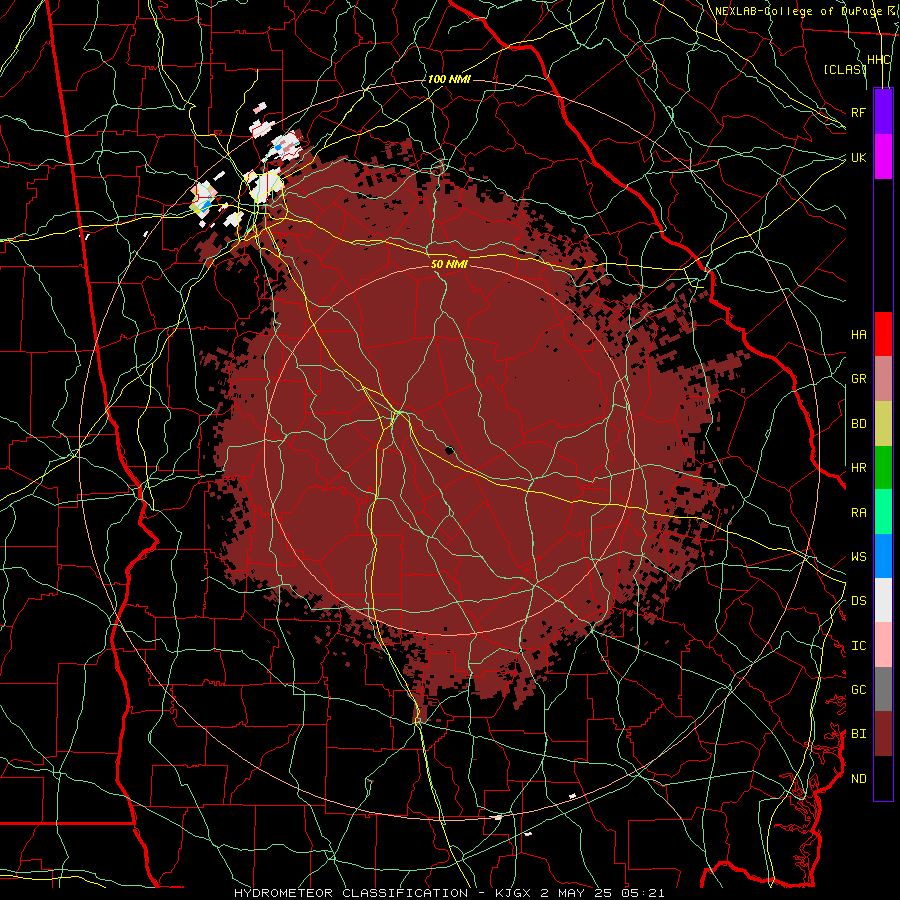Viewport: 900px width, 900px height.
Task: Click the 'NEXLAB-College of DuPage' credit text
Action: point(798,11)
